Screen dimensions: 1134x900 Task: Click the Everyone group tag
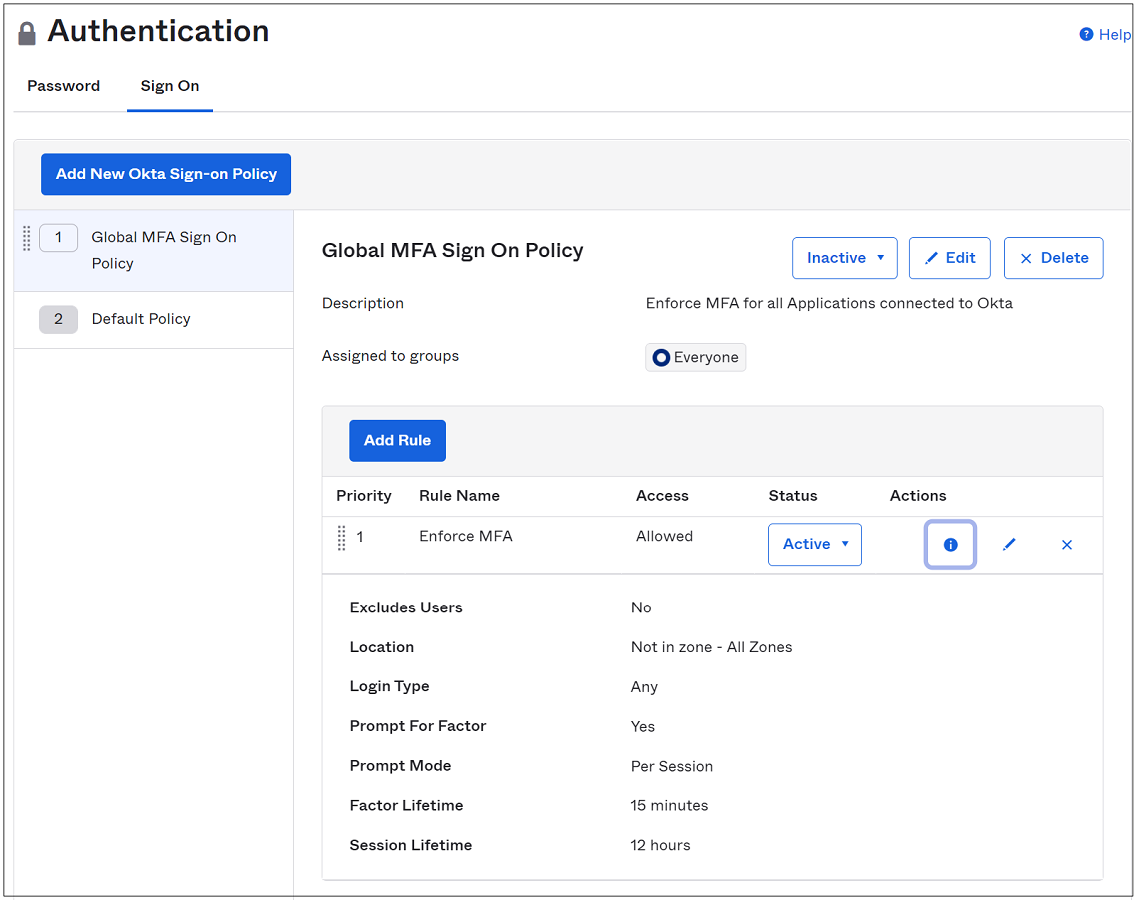[705, 358]
